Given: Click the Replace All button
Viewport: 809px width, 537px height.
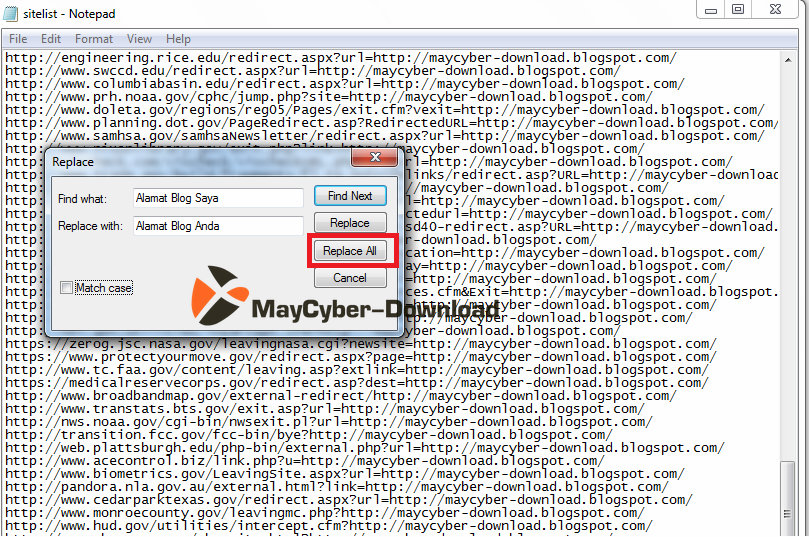Looking at the screenshot, I should 350,251.
